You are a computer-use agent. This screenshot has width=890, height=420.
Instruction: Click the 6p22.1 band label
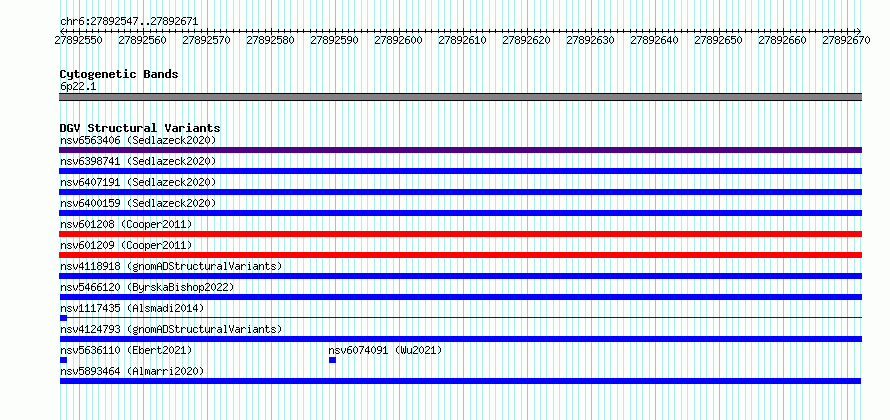(x=78, y=87)
